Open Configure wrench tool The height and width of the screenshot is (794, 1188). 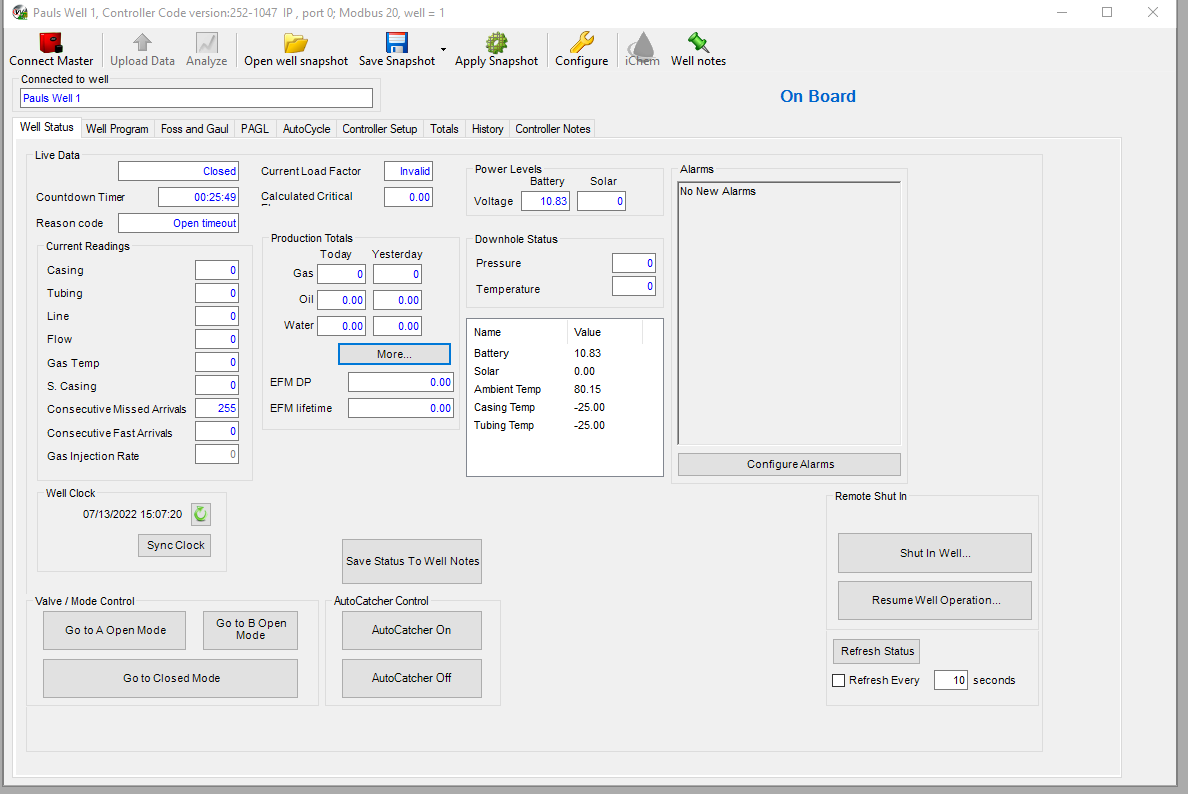581,42
